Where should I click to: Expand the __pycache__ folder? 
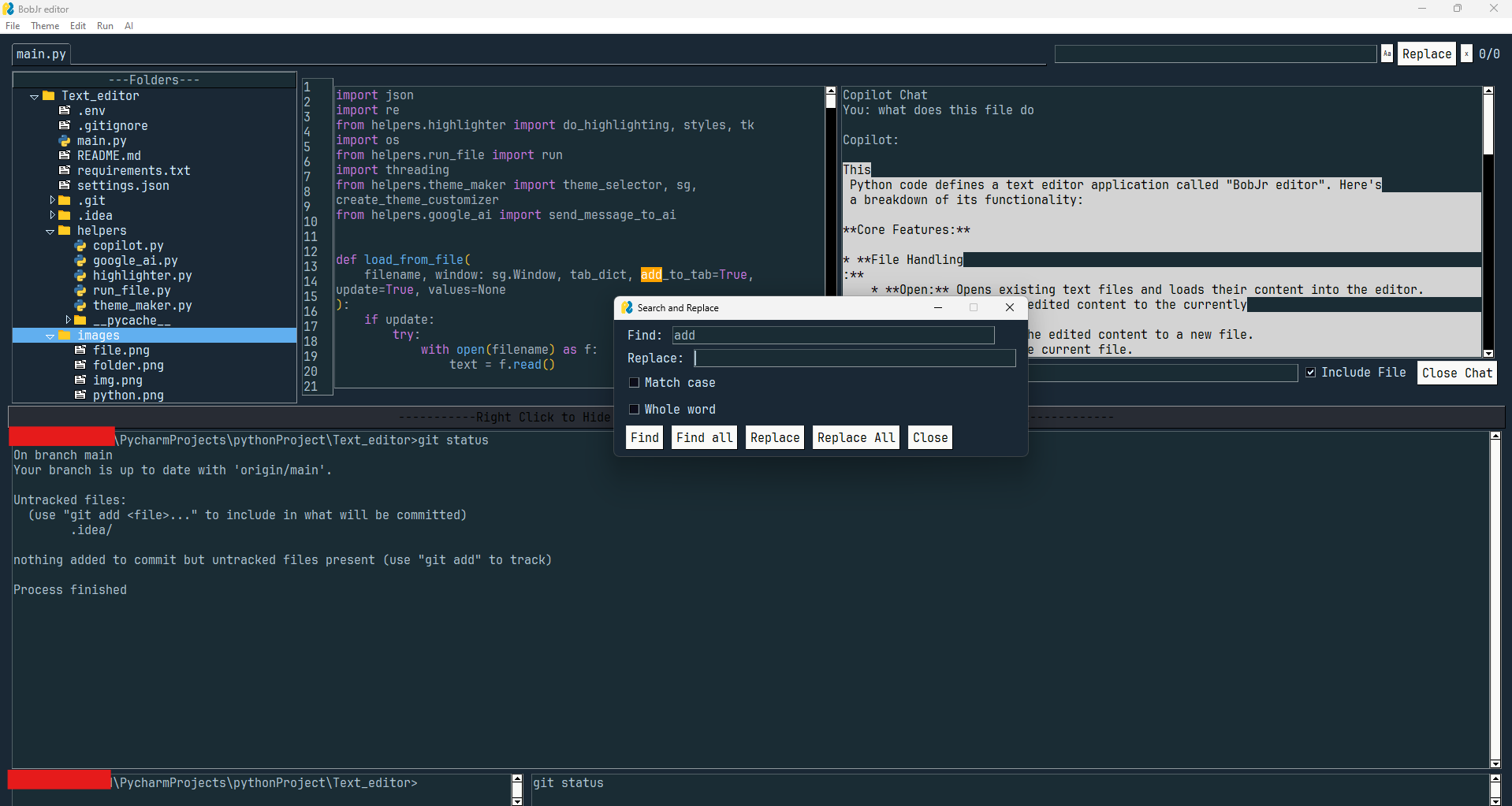point(68,320)
